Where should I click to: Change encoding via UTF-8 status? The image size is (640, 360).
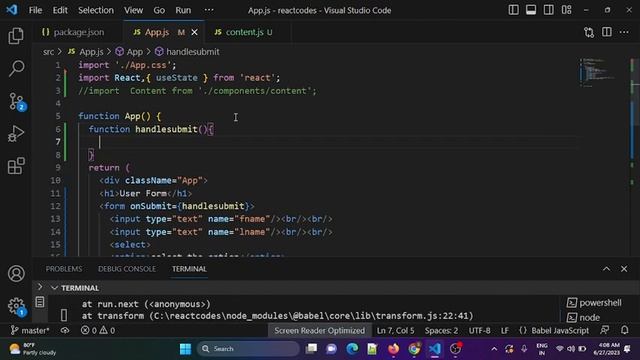pyautogui.click(x=480, y=330)
